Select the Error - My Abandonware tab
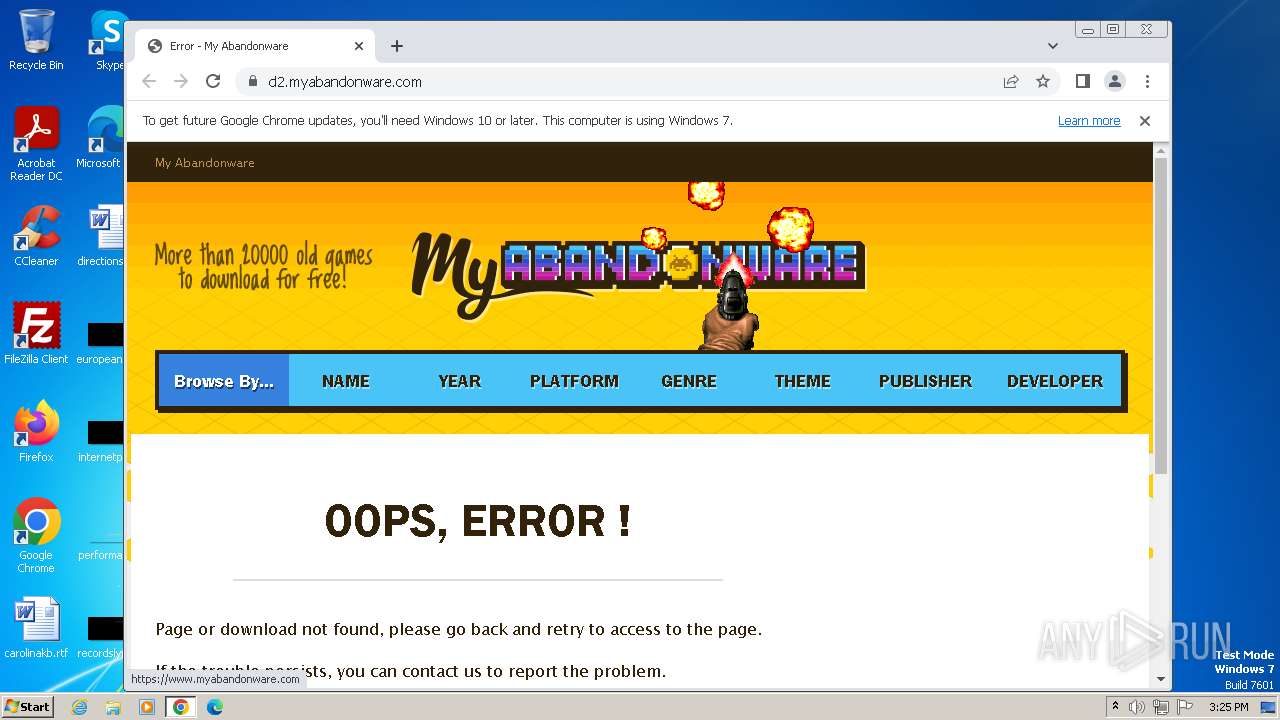The width and height of the screenshot is (1280, 720). tap(255, 46)
